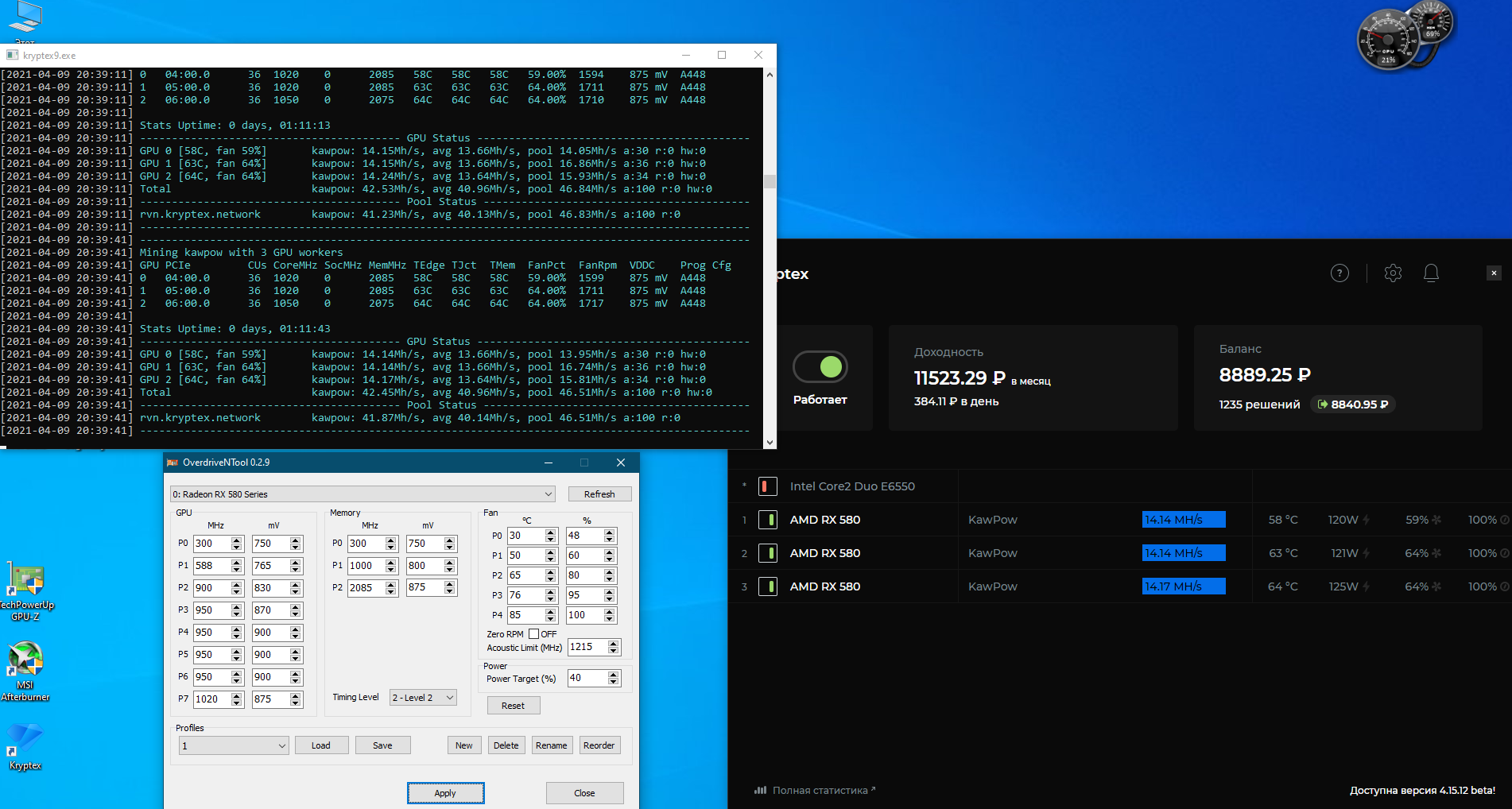Increase Power Target value with up arrow

pos(613,675)
